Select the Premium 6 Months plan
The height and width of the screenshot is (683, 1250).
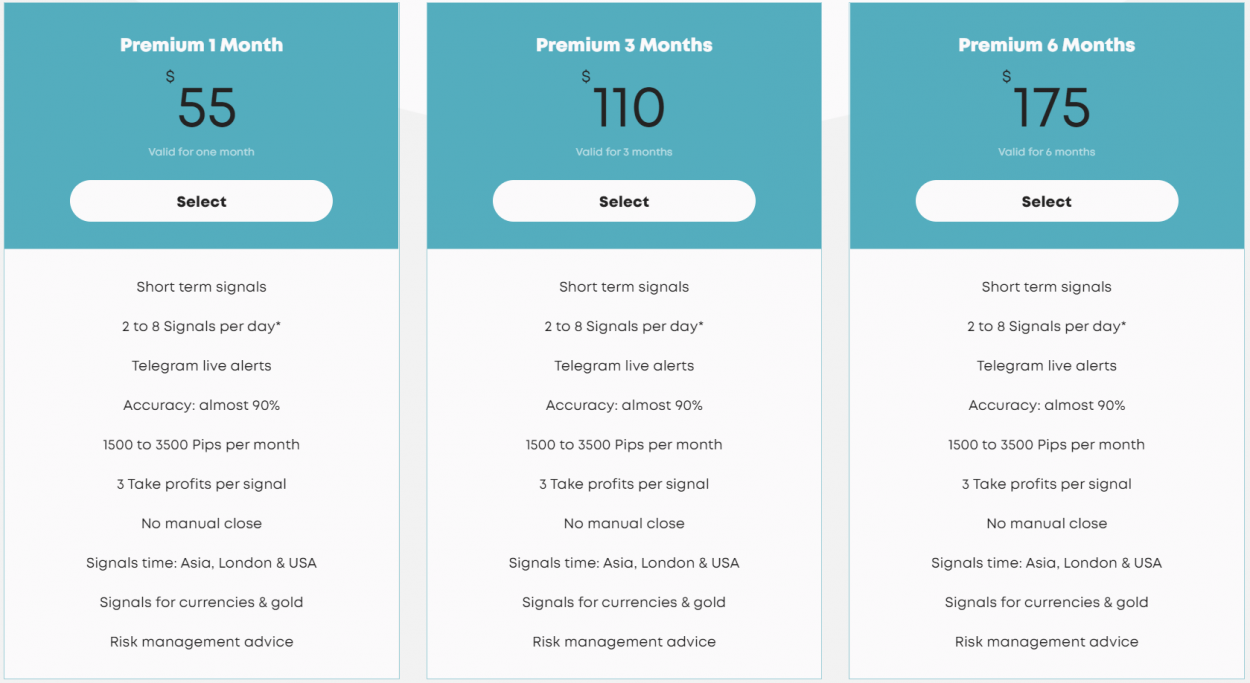1047,201
